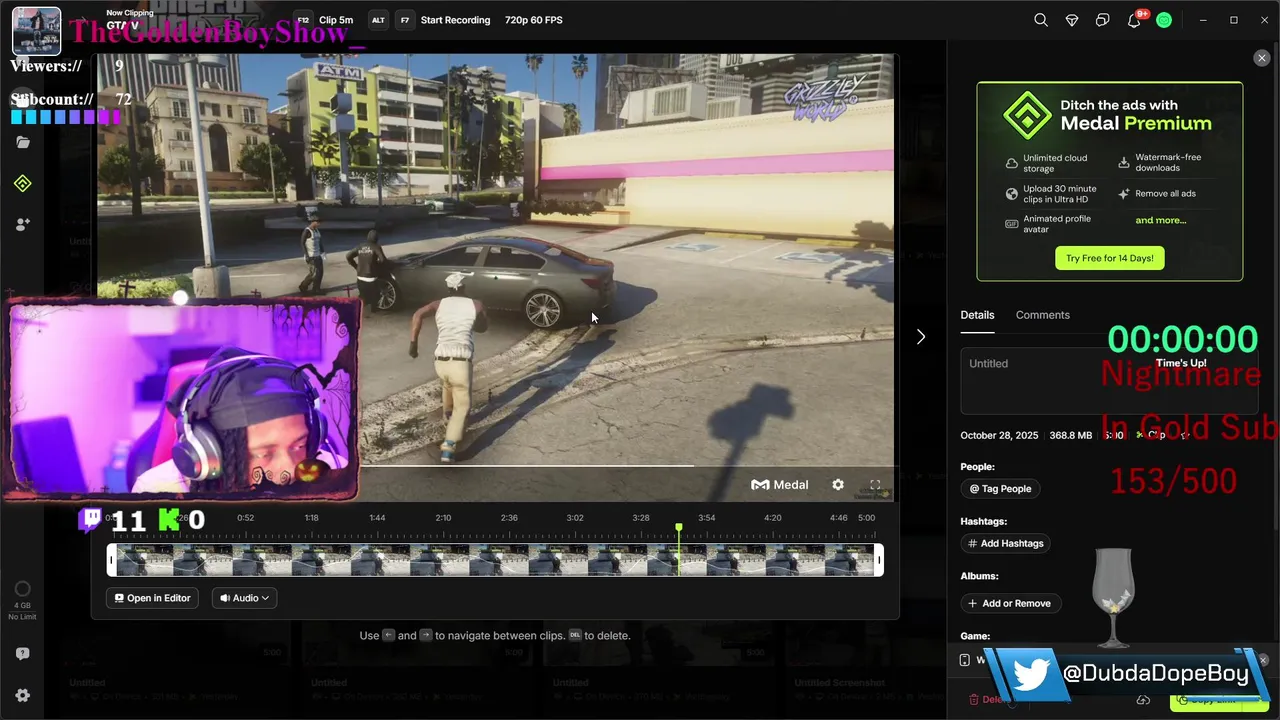Click the Clip 5m hotkey button
This screenshot has width=1280, height=720.
[x=324, y=20]
